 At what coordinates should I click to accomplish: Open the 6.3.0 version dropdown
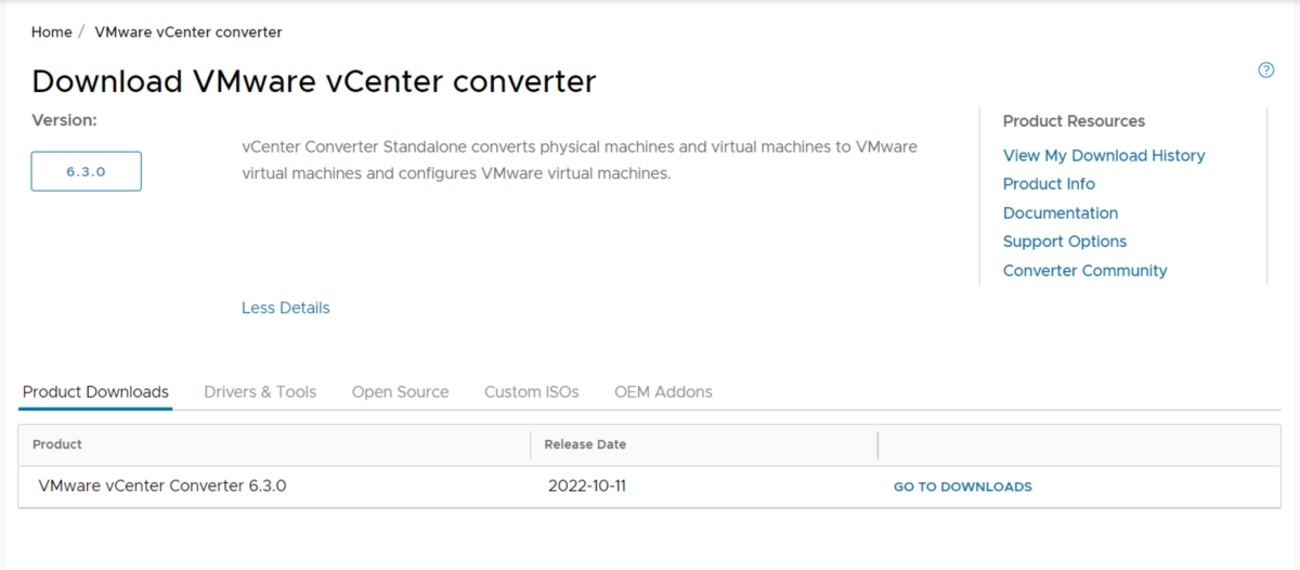pos(86,171)
